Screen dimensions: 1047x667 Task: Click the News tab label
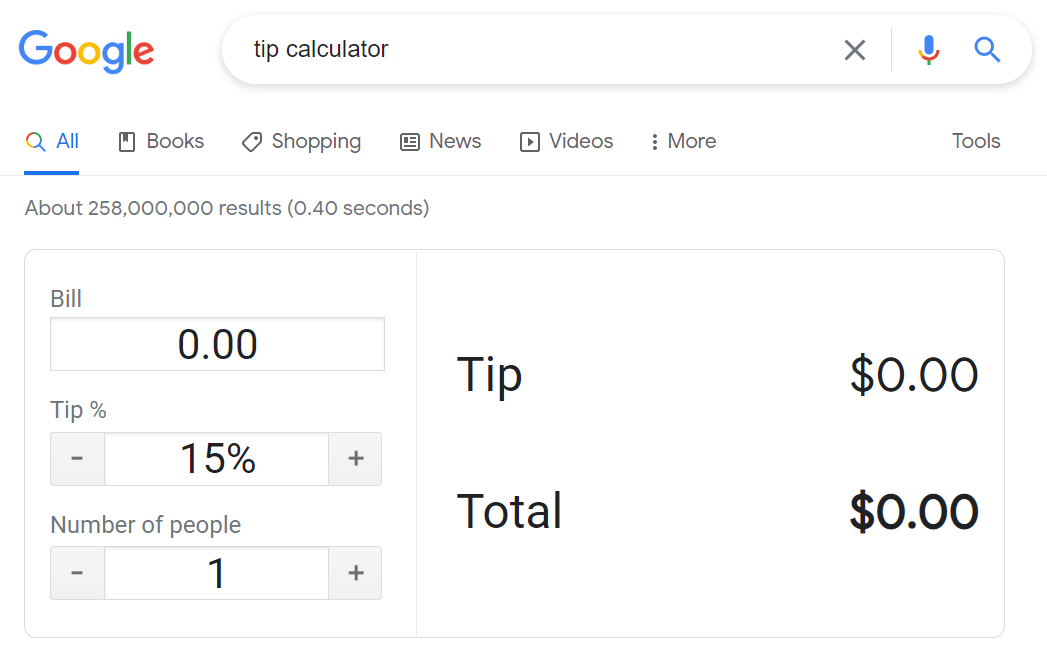tap(453, 141)
